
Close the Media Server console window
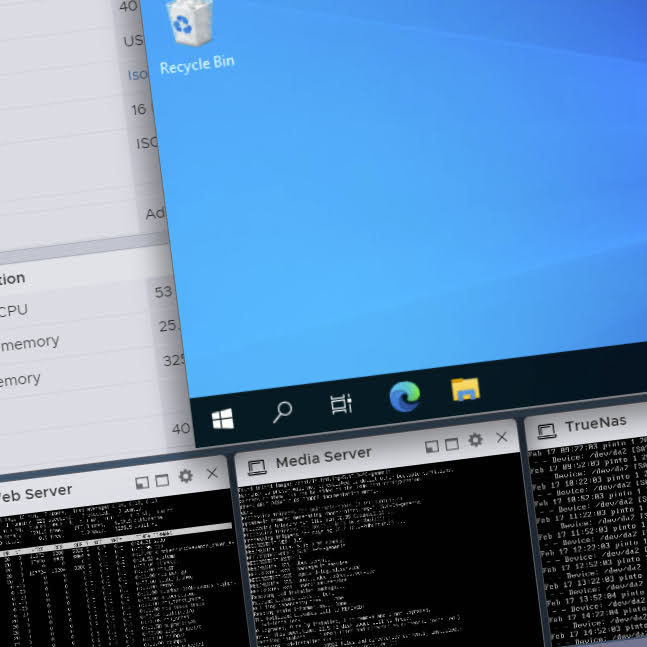coord(502,437)
